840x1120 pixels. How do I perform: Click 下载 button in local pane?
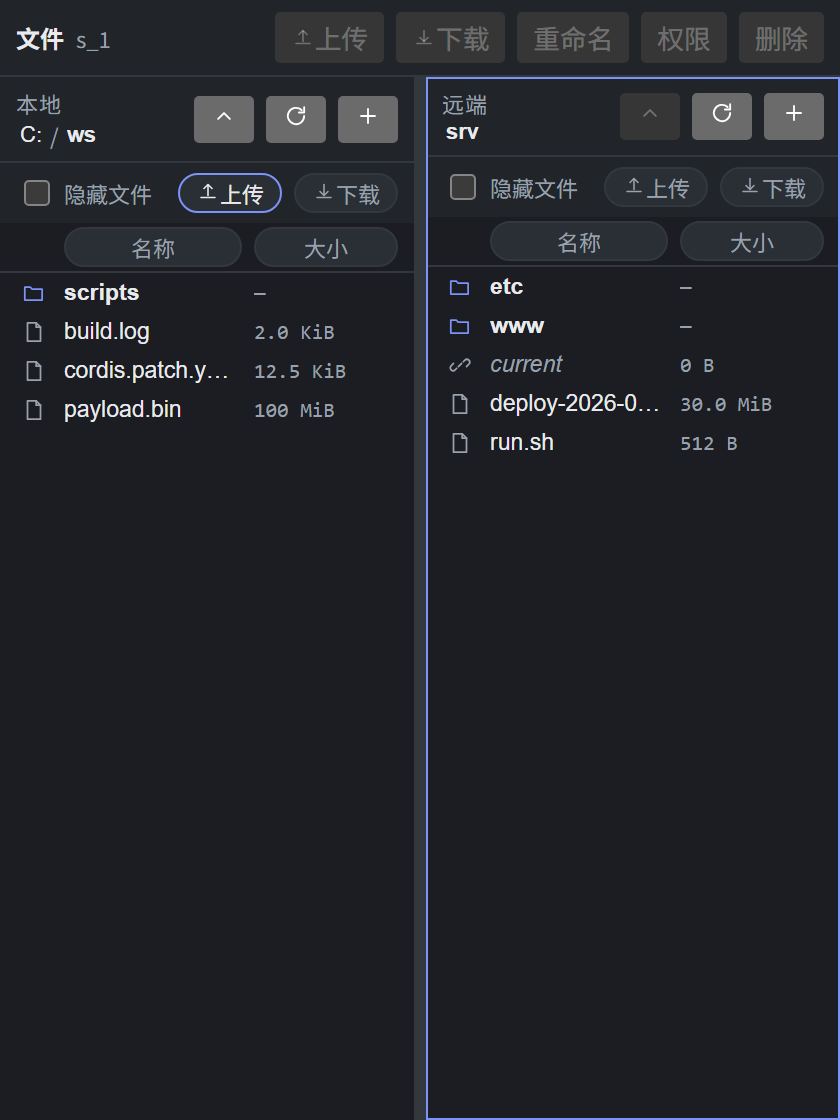coord(346,193)
